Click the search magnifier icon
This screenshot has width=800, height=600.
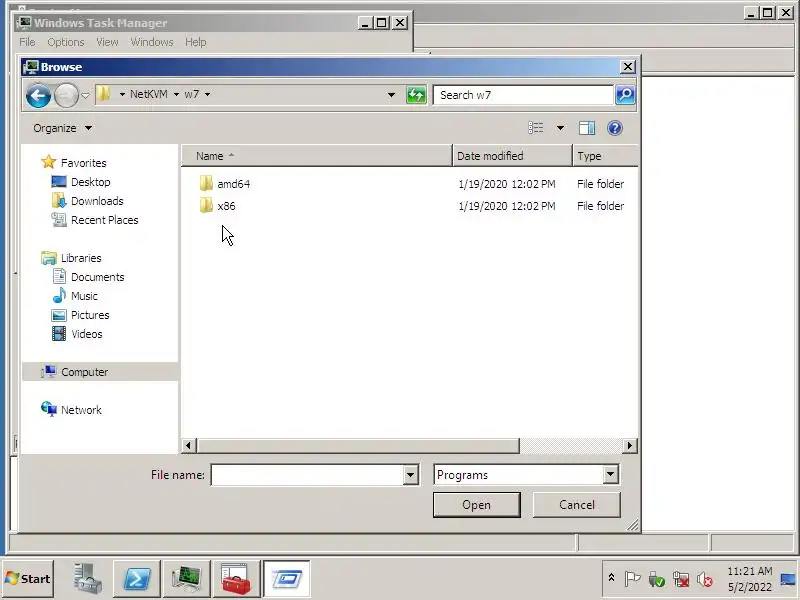pos(625,95)
